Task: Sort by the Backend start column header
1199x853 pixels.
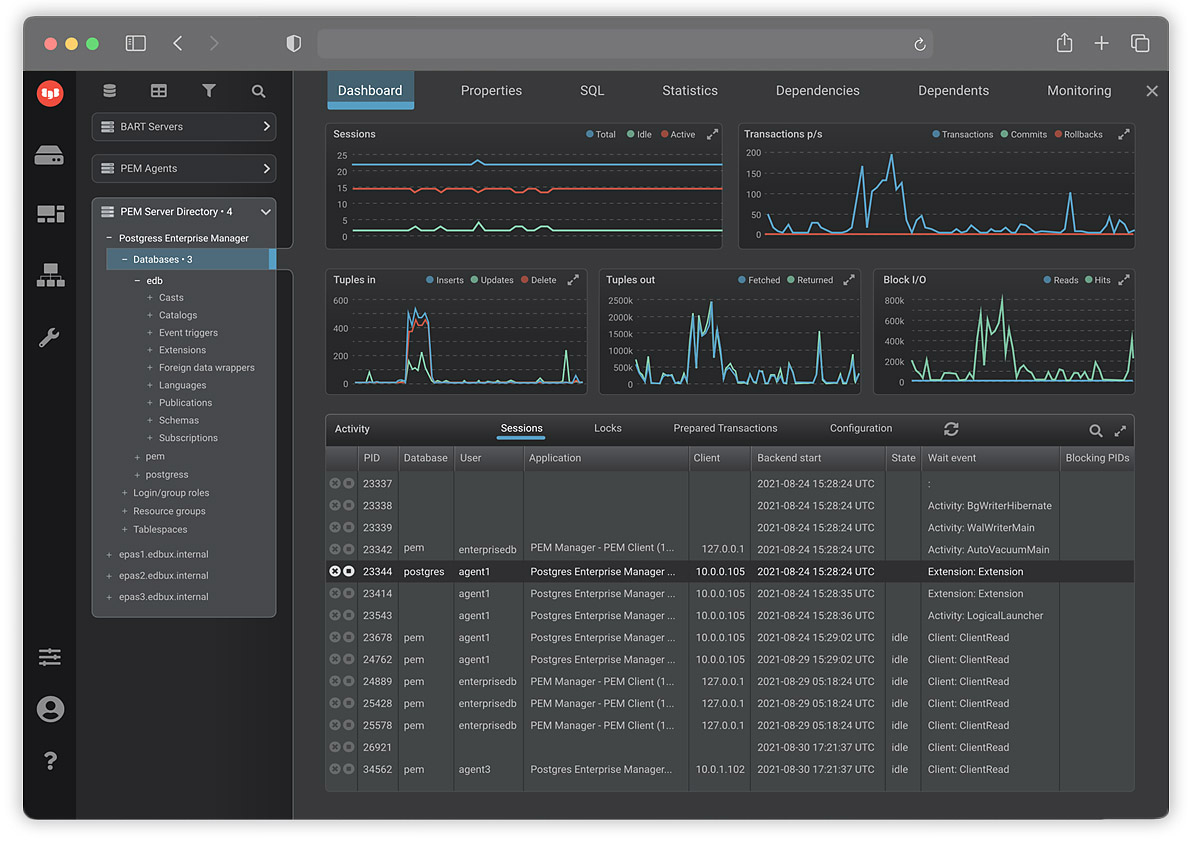Action: tap(818, 459)
